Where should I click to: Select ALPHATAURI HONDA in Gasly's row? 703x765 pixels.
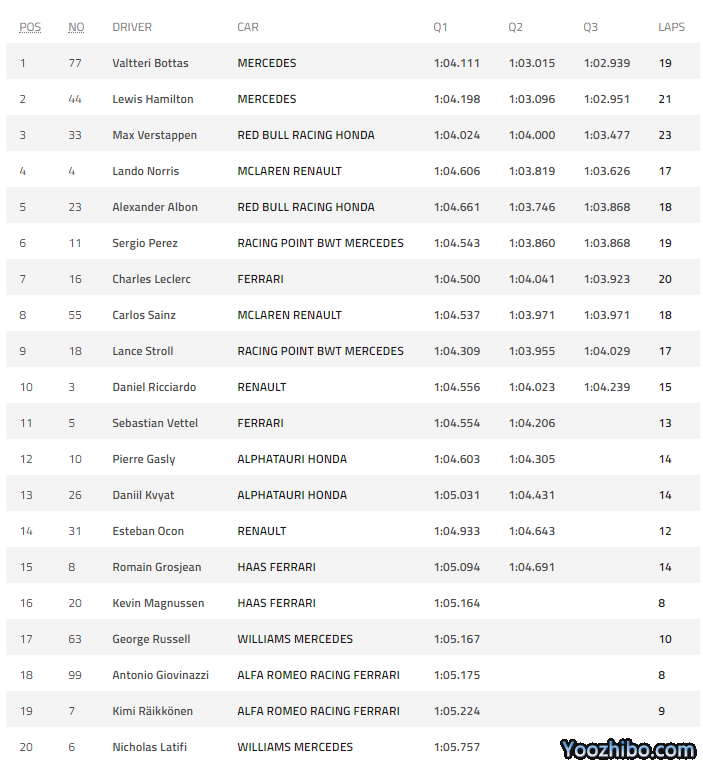point(292,459)
